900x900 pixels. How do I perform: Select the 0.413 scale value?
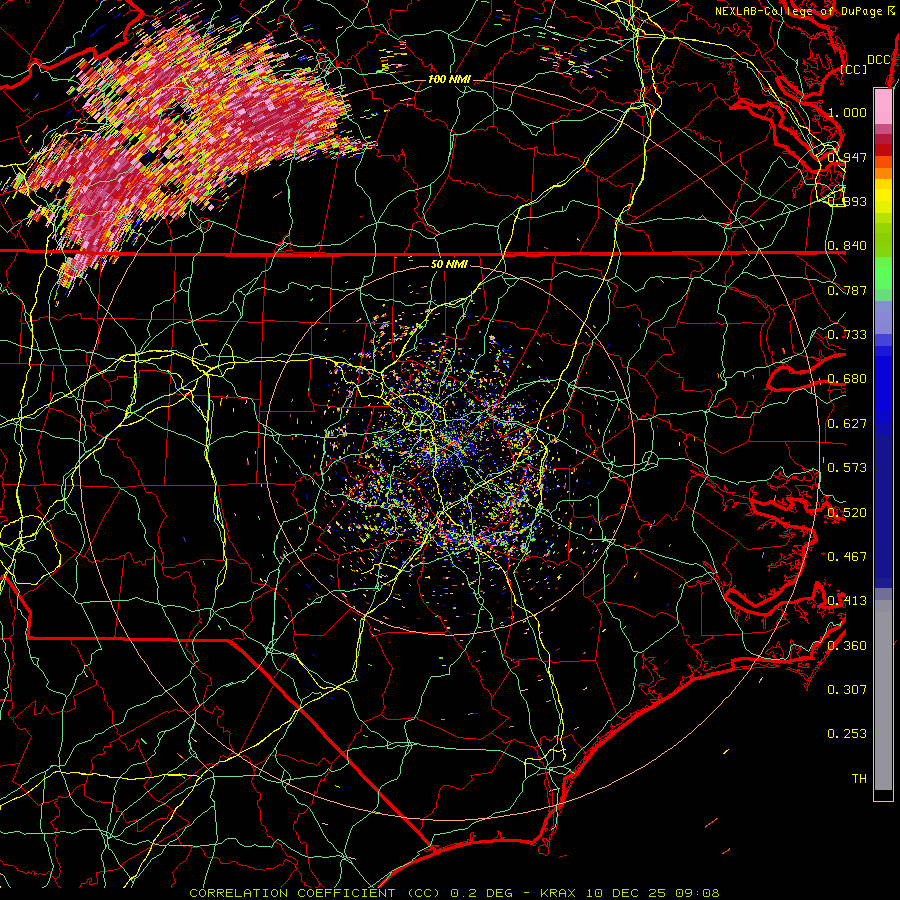point(847,601)
